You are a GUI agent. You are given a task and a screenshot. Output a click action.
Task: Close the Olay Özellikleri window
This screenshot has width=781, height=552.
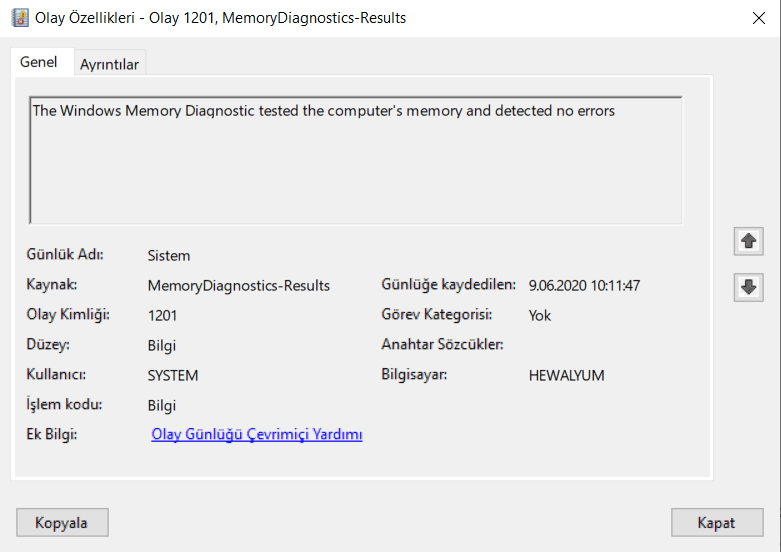[x=757, y=18]
